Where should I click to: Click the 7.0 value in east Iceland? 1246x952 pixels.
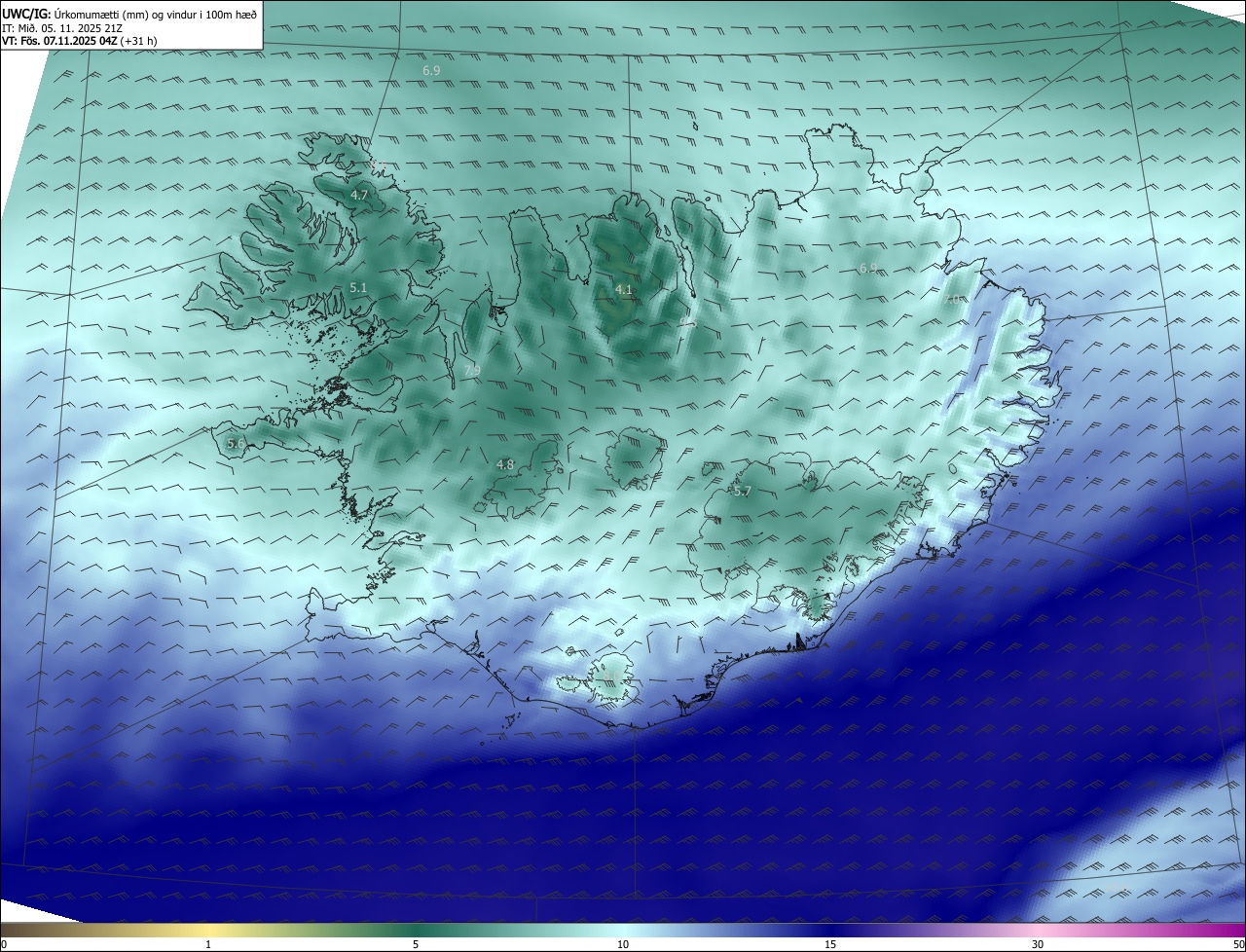point(953,300)
